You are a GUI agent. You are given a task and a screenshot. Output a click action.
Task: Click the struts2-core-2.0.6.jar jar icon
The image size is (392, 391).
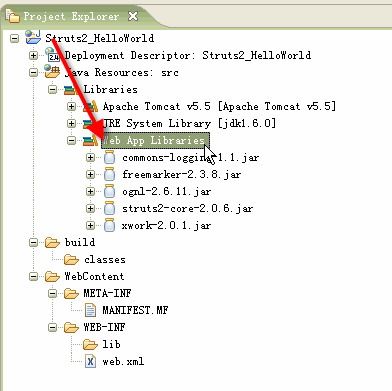click(109, 208)
